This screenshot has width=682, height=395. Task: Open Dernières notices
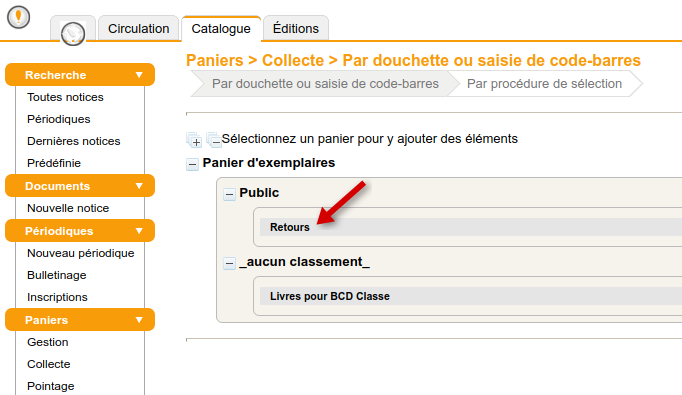(x=74, y=141)
